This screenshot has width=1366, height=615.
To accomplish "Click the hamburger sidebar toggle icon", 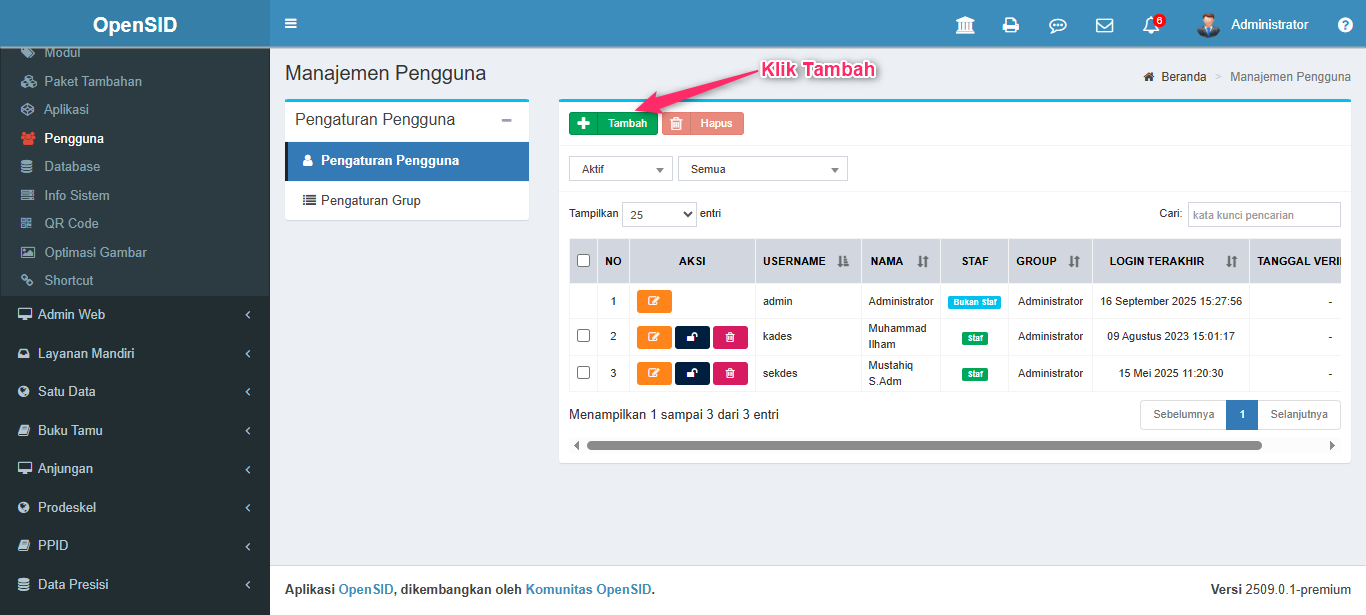I will click(291, 24).
